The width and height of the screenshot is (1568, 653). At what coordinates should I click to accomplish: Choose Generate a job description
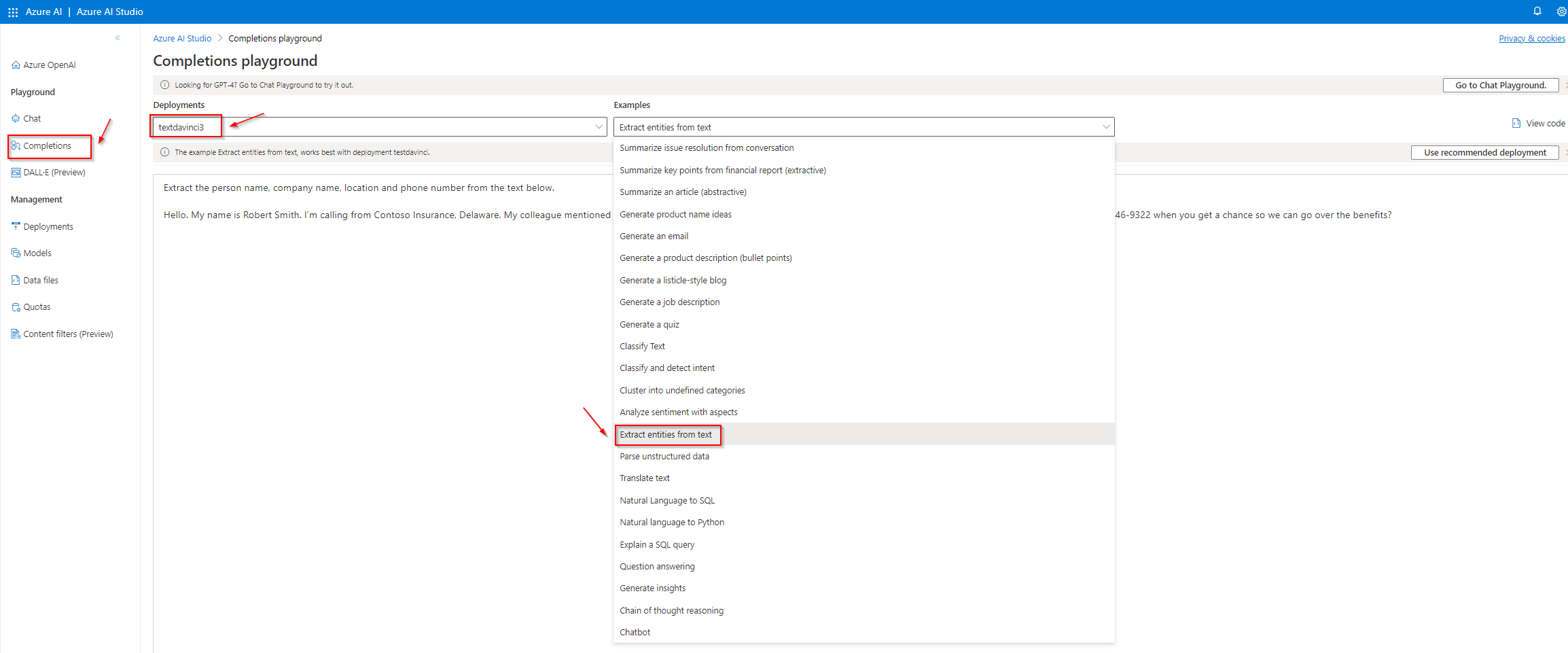click(x=863, y=302)
